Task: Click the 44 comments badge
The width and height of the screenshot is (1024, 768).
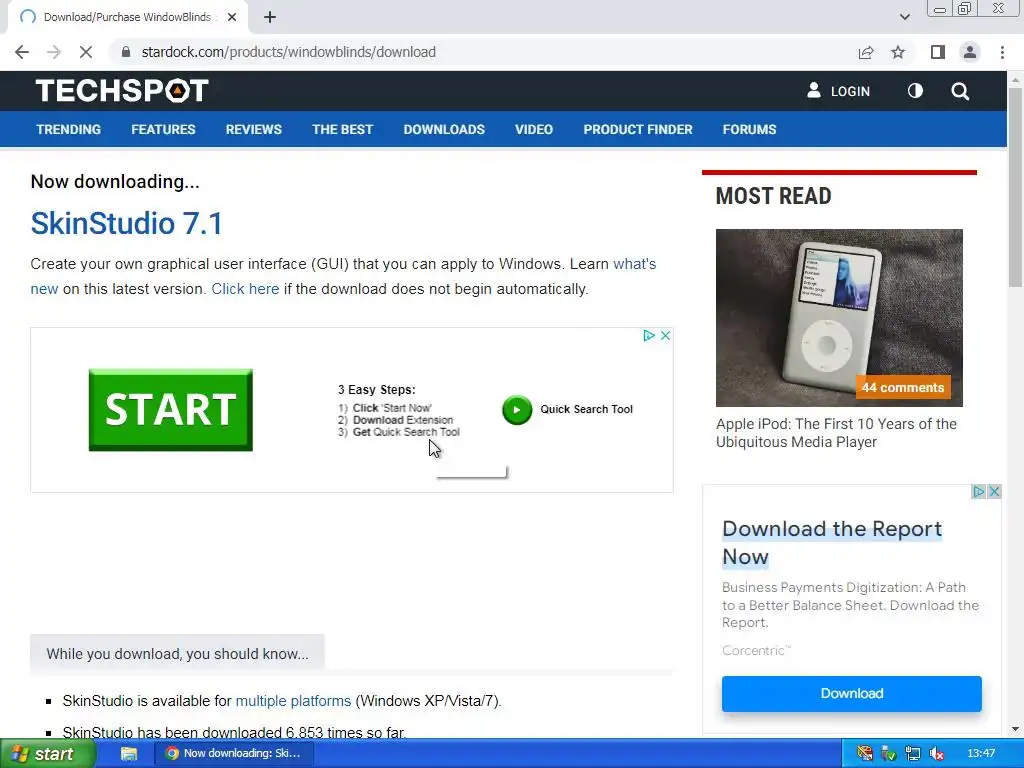Action: tap(903, 387)
